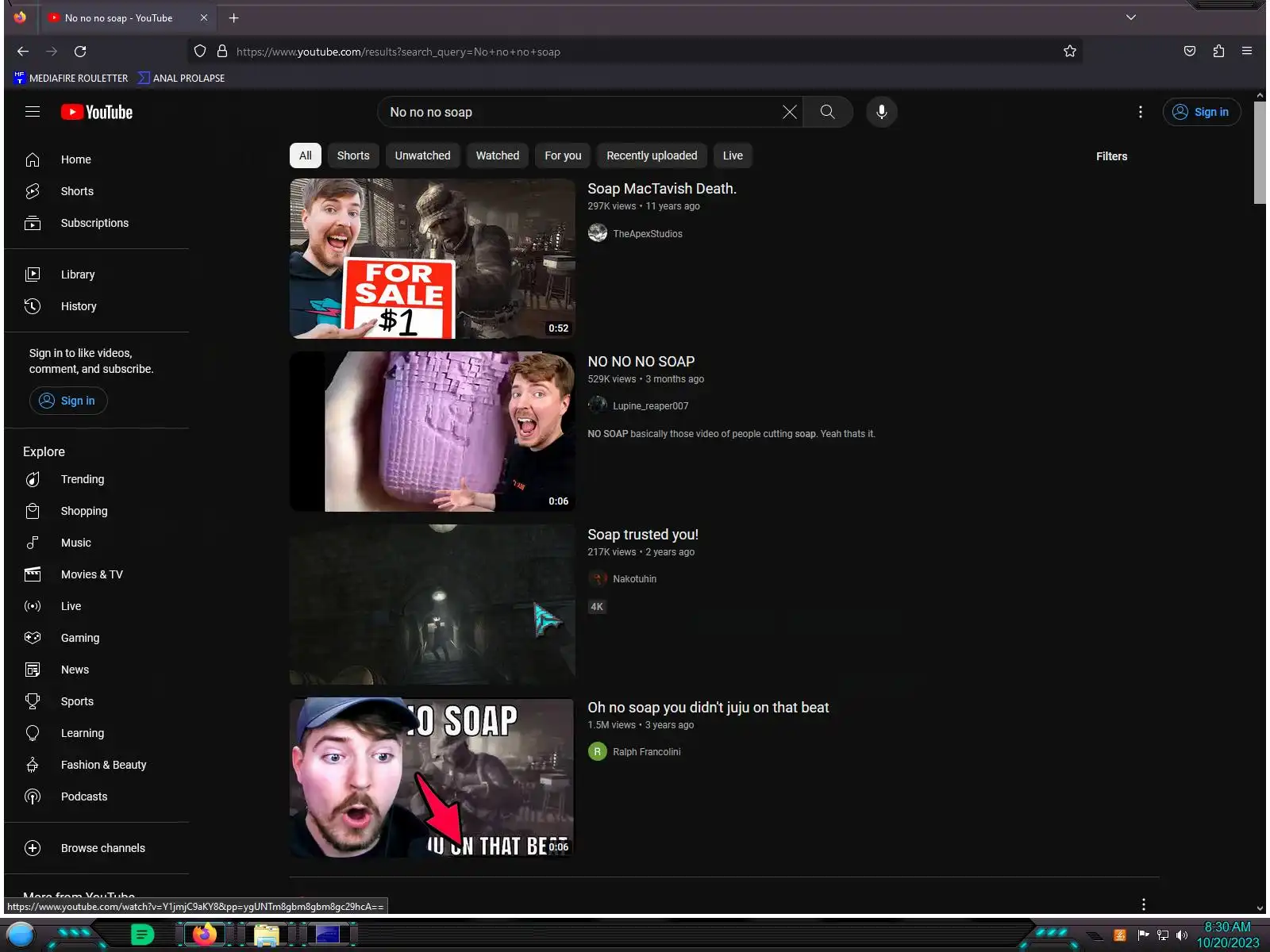Visit TheApexStudios channel
The image size is (1270, 952).
tap(648, 234)
